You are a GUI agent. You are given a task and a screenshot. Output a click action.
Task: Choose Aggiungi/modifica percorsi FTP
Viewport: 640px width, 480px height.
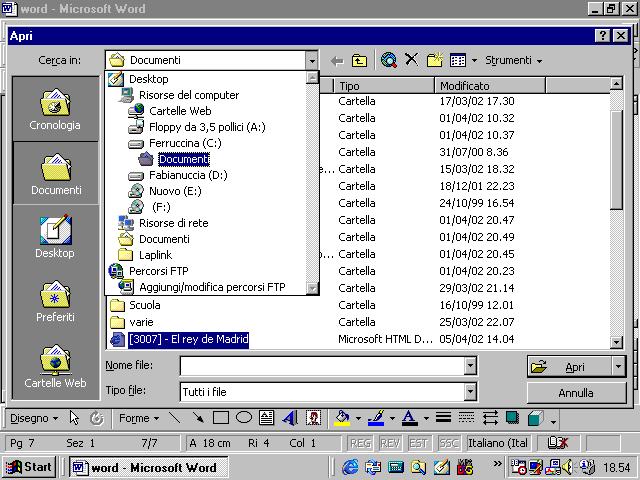point(212,287)
